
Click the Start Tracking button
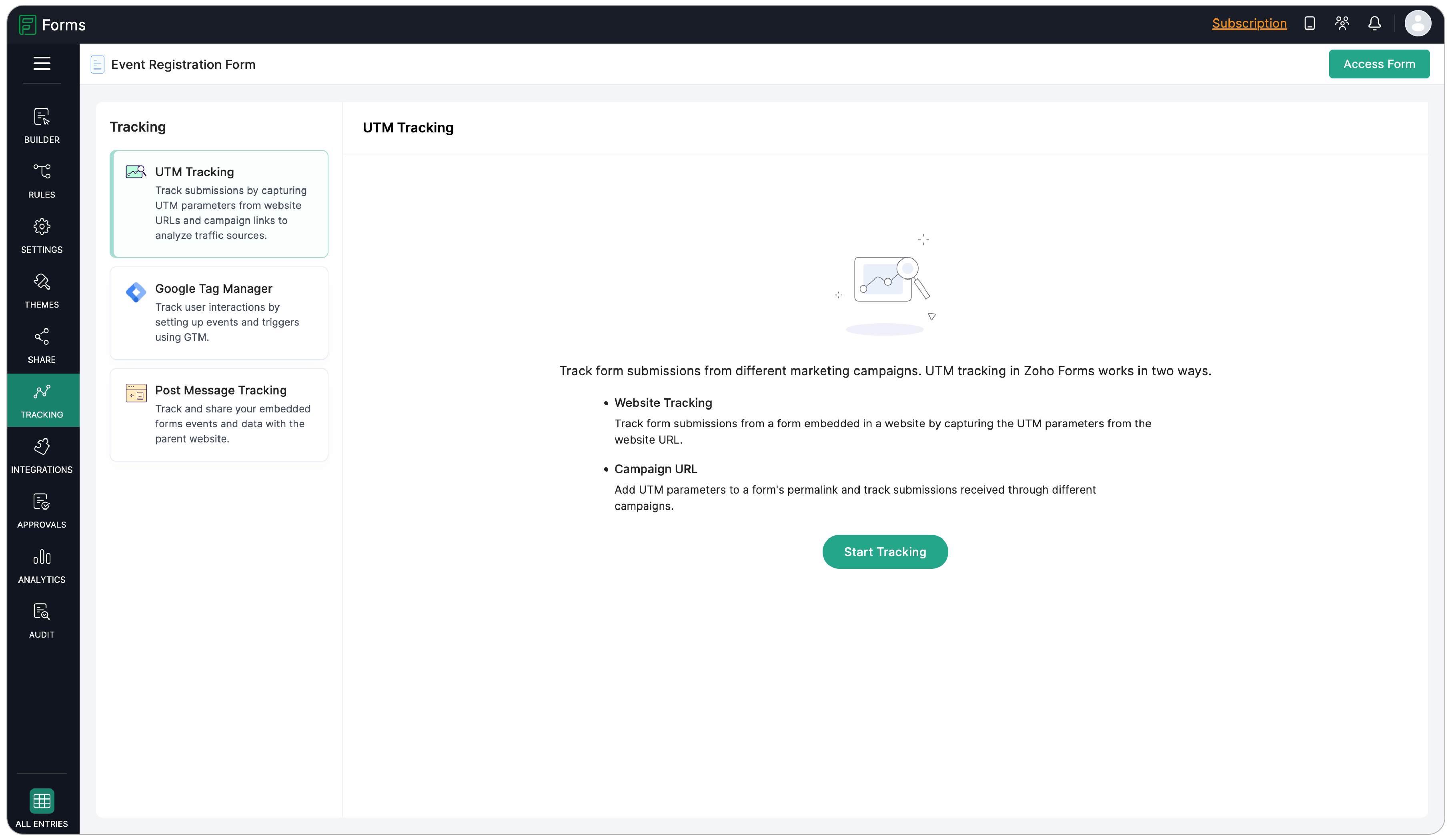pyautogui.click(x=885, y=552)
